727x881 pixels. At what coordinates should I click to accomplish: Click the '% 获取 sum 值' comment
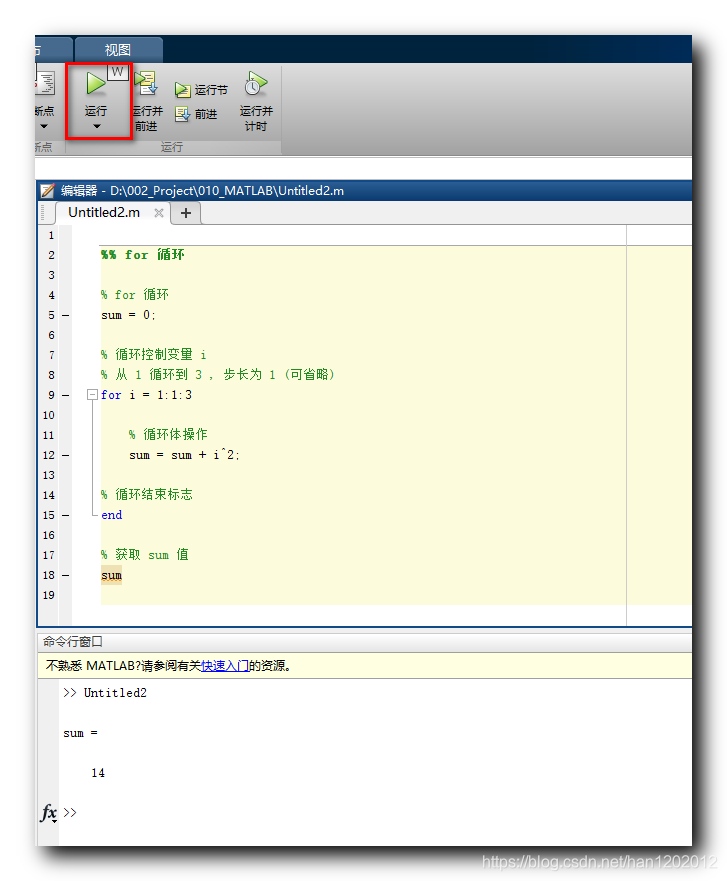tap(145, 555)
